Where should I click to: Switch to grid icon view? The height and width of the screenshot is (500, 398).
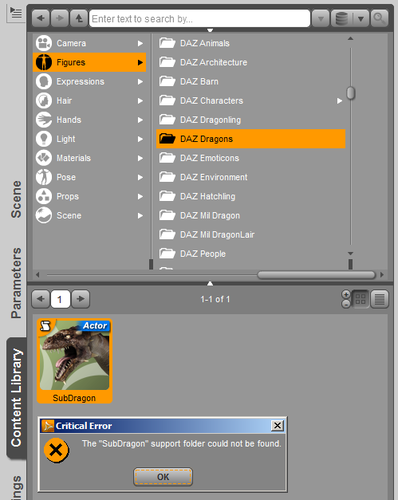361,299
